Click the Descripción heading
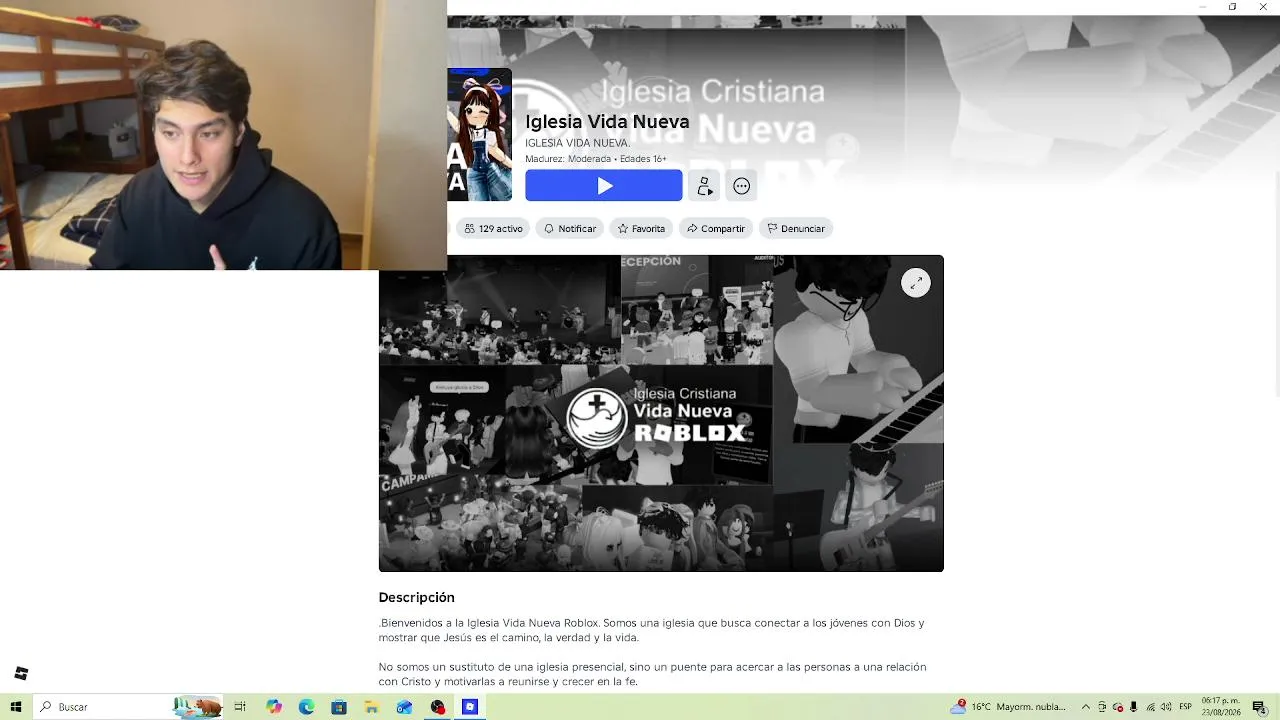The height and width of the screenshot is (720, 1280). coord(416,597)
